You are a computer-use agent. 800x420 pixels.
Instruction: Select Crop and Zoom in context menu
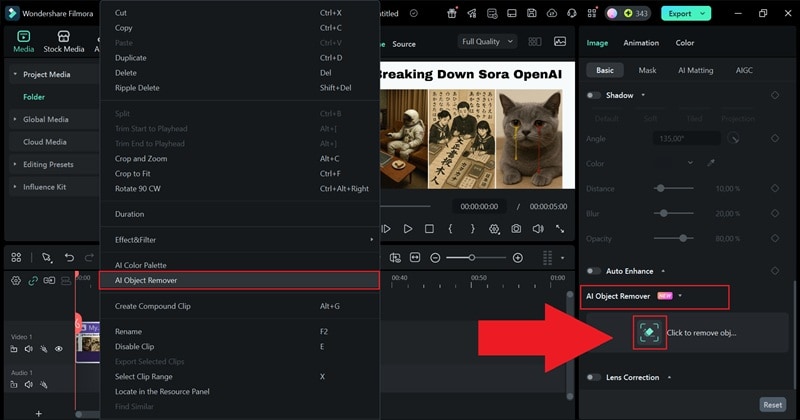tap(240, 159)
